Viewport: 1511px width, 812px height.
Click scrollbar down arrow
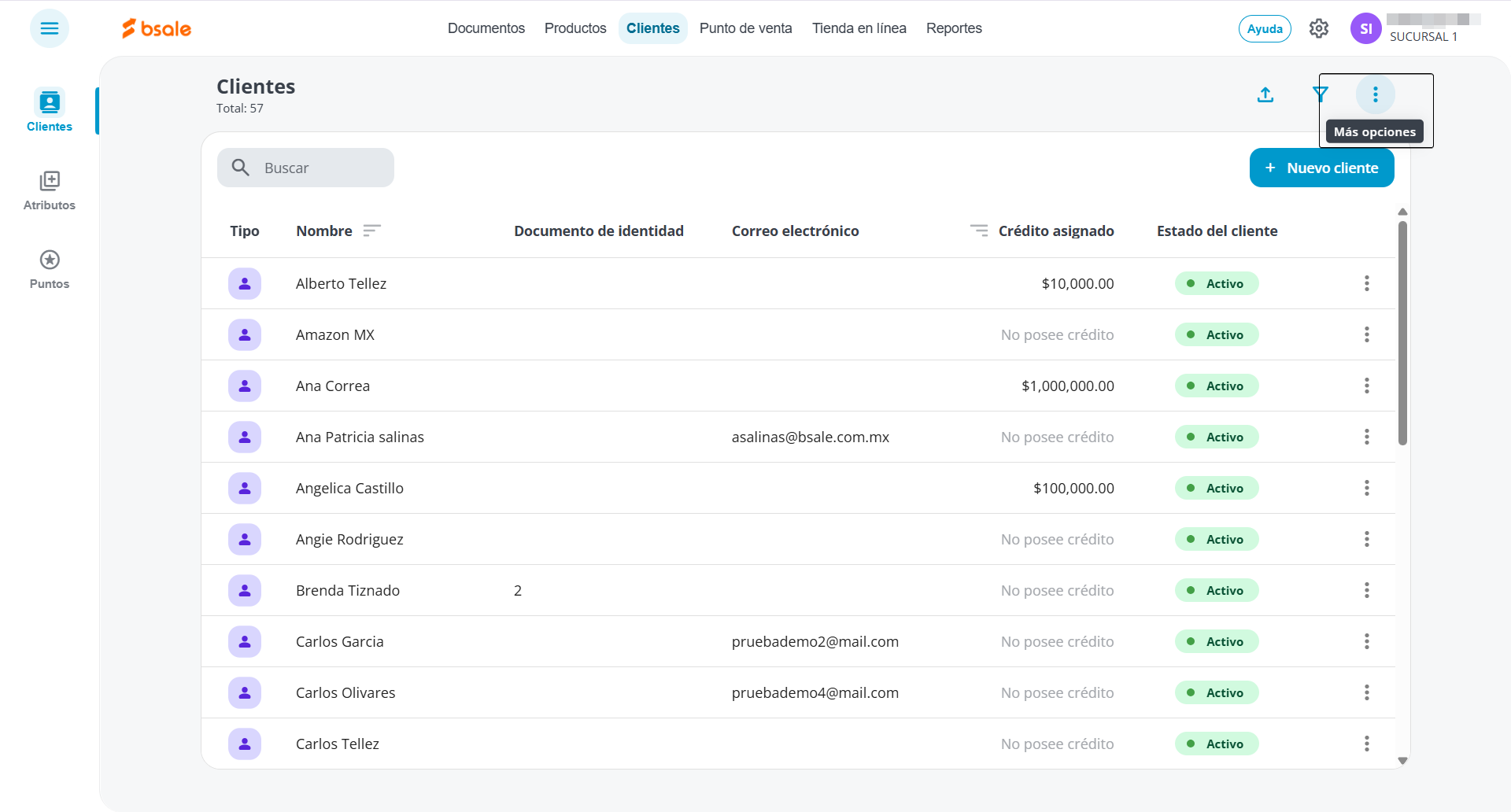click(x=1402, y=761)
